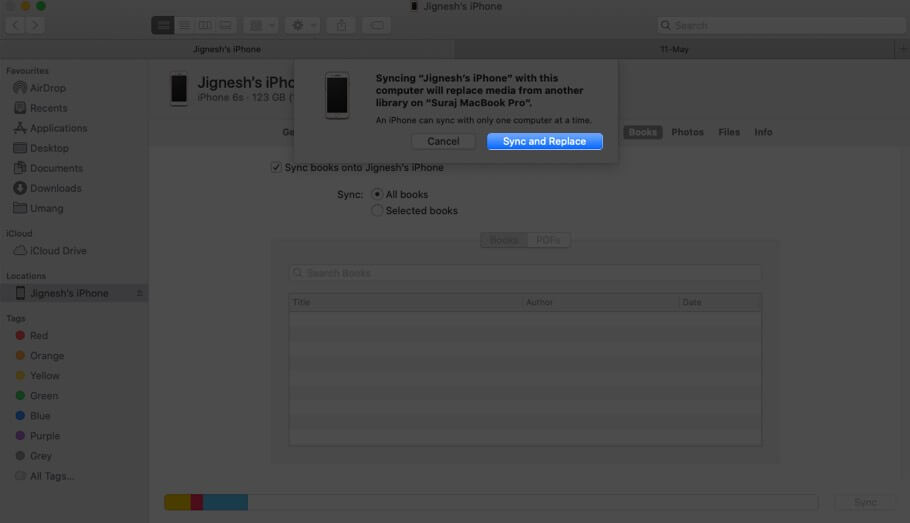Click the Share toolbar icon

pyautogui.click(x=341, y=26)
